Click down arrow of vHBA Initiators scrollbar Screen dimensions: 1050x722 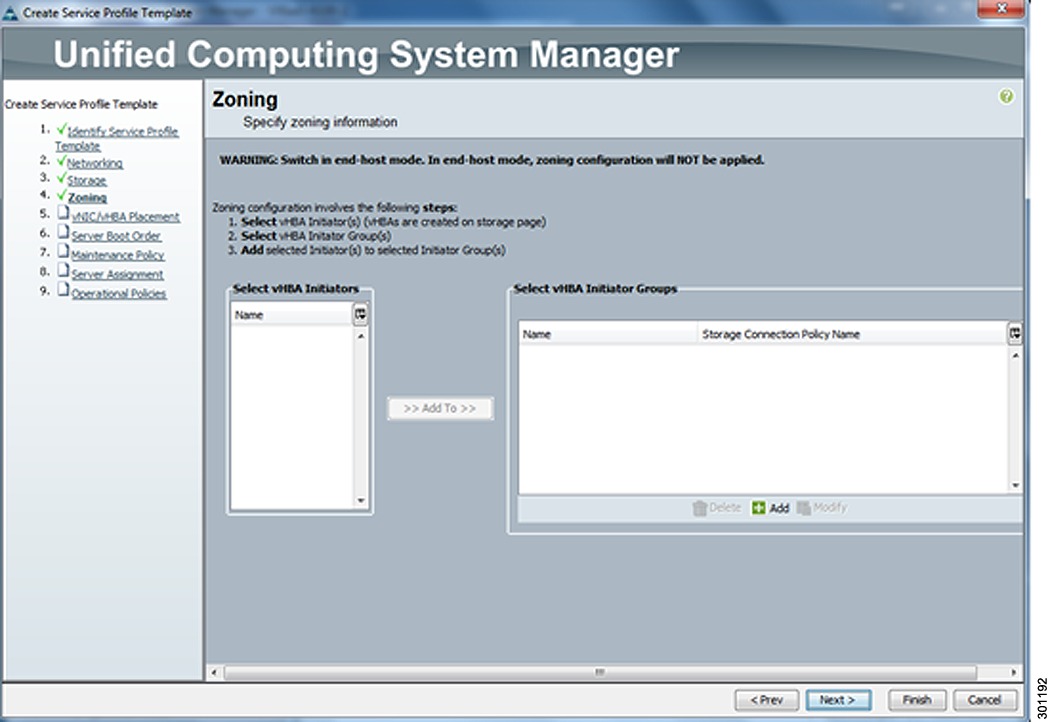(x=361, y=500)
